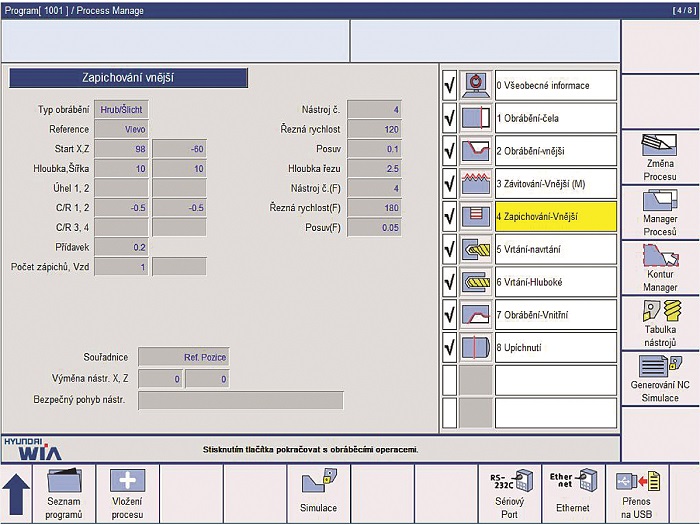The image size is (700, 525).
Task: Click Vložení procesu plus button
Action: tap(127, 494)
